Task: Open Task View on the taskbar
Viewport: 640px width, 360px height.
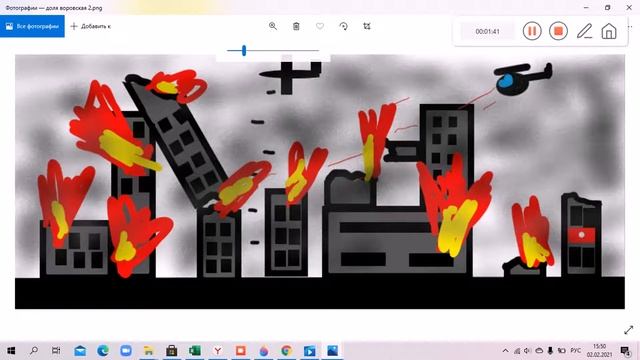Action: (56, 351)
